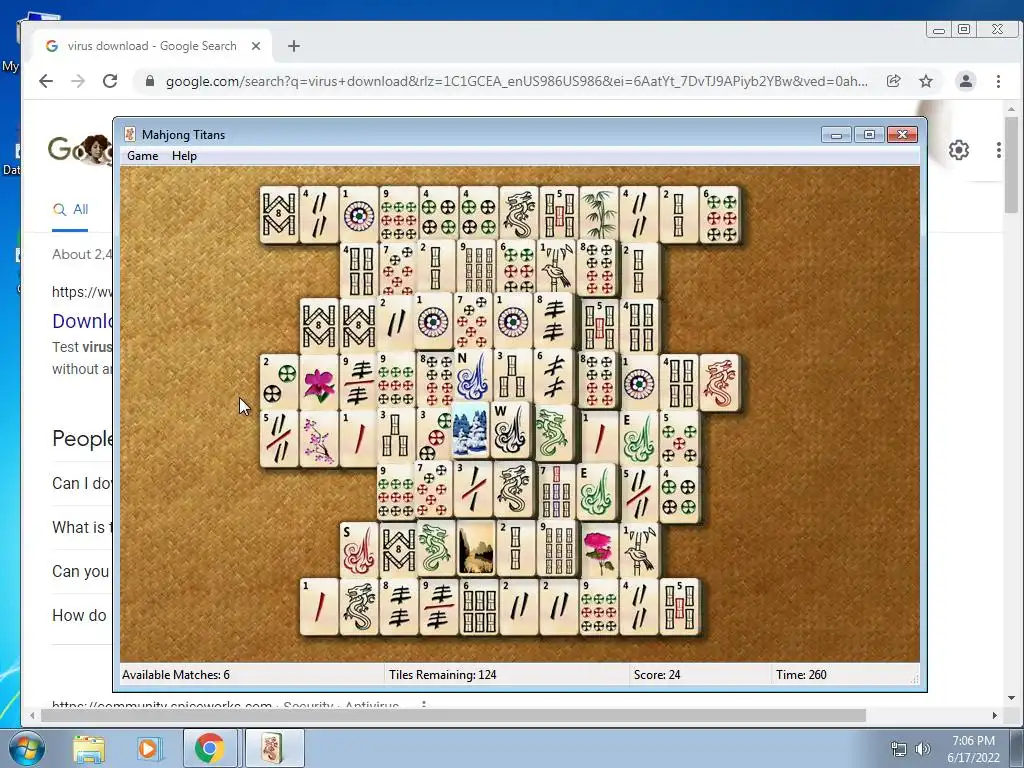
Task: Bookmark this page with the star icon
Action: click(x=925, y=81)
